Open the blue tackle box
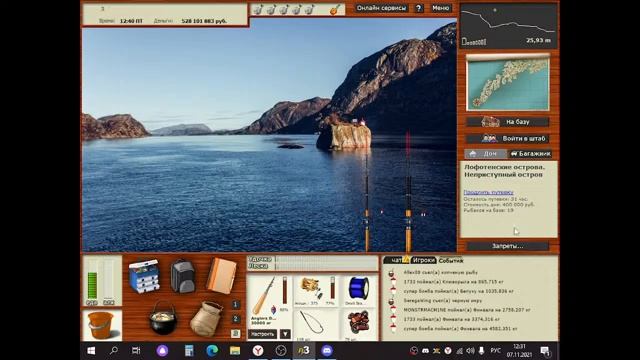The image size is (640, 360). tap(144, 276)
